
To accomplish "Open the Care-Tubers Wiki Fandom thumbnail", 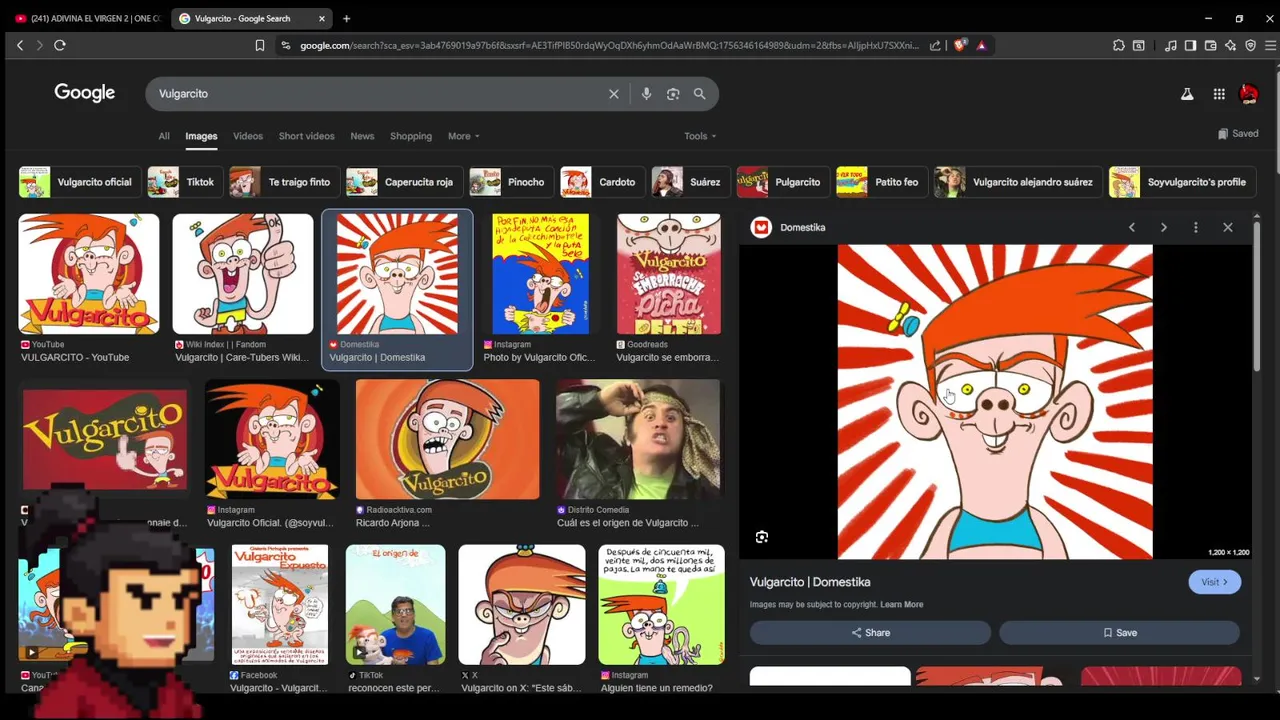I will tap(243, 274).
